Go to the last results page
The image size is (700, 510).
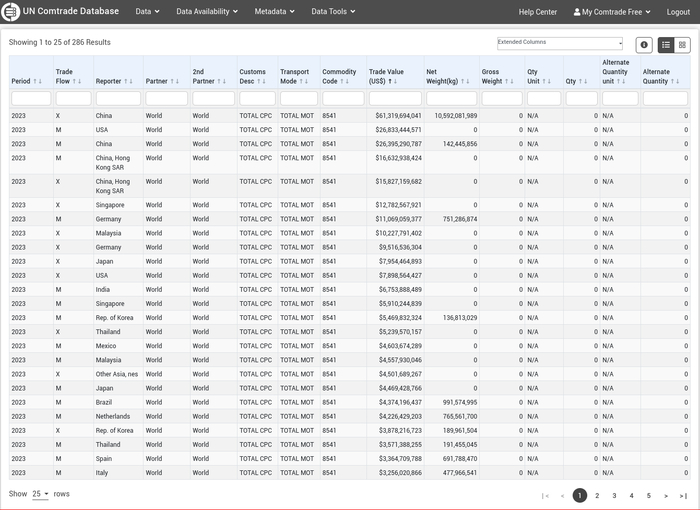coord(683,495)
